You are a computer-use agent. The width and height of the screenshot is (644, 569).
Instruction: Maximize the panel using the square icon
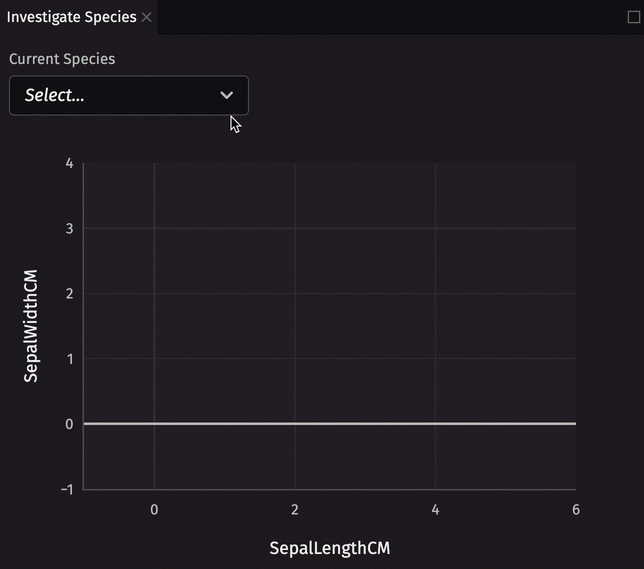(633, 17)
